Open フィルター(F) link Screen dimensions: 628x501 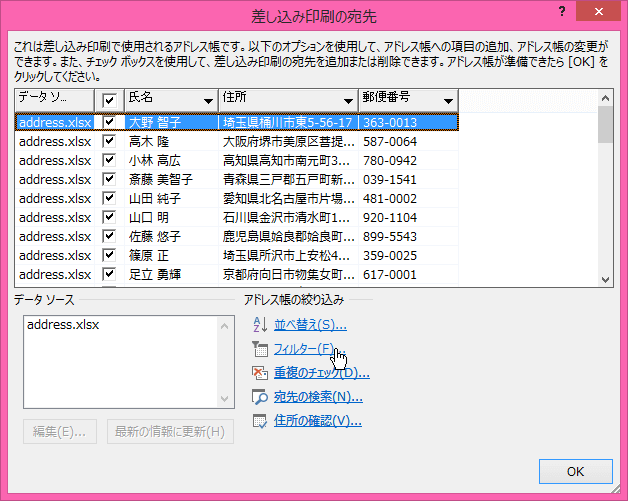(x=309, y=349)
